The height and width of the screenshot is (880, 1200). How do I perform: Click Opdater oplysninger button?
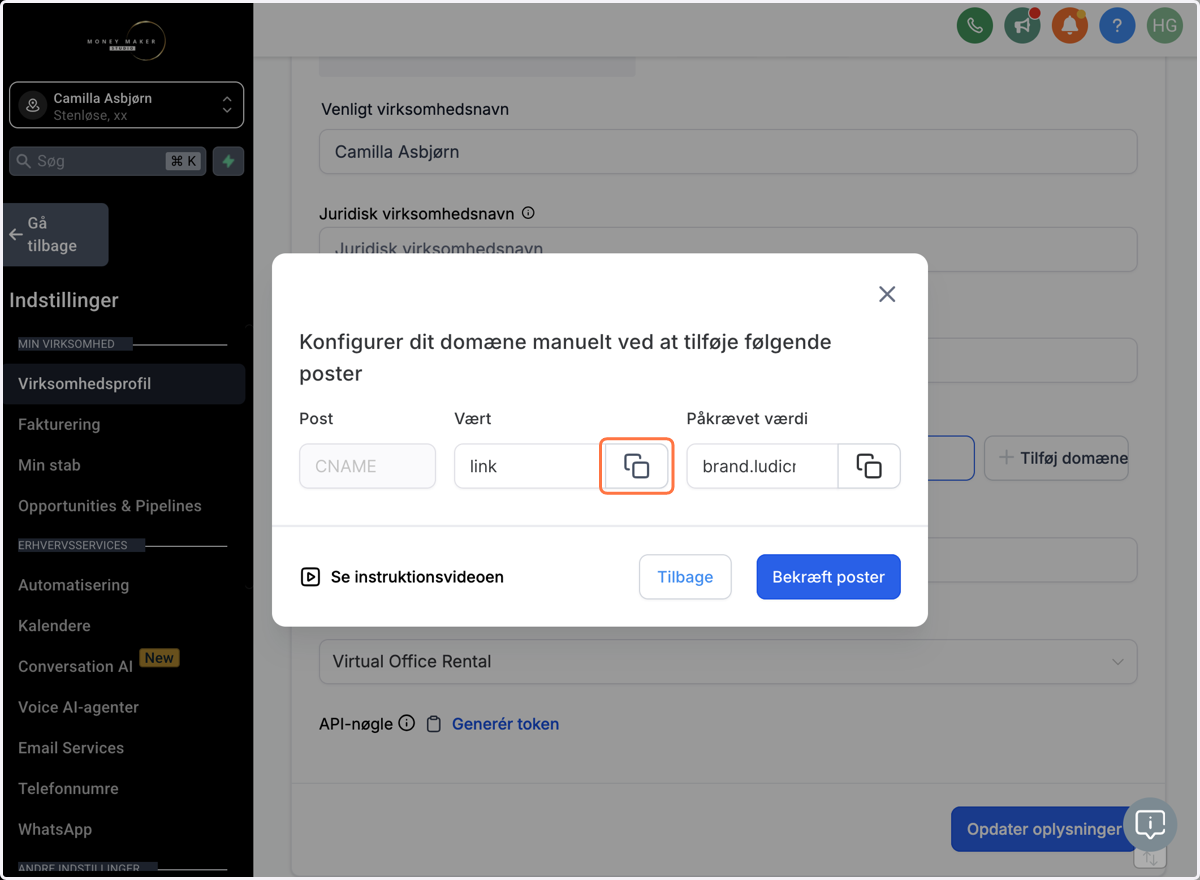[1044, 830]
